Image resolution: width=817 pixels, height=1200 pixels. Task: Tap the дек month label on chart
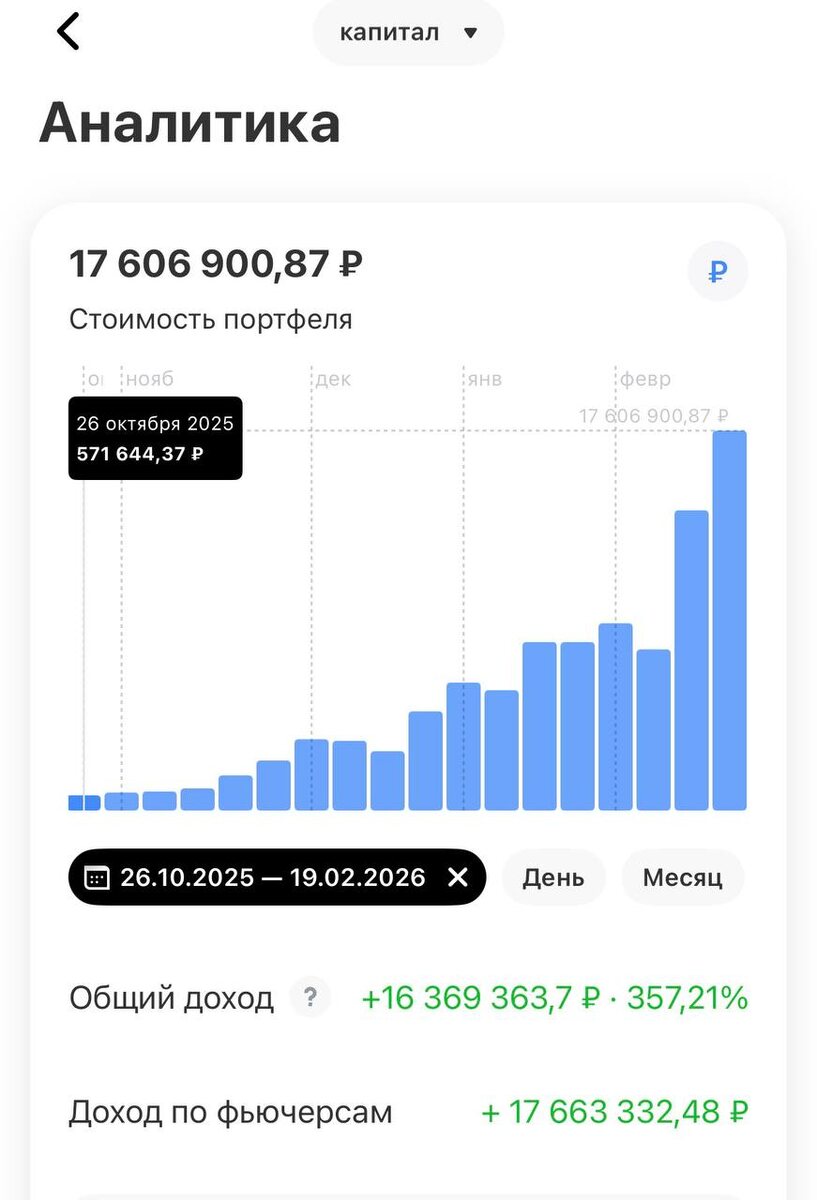(333, 379)
